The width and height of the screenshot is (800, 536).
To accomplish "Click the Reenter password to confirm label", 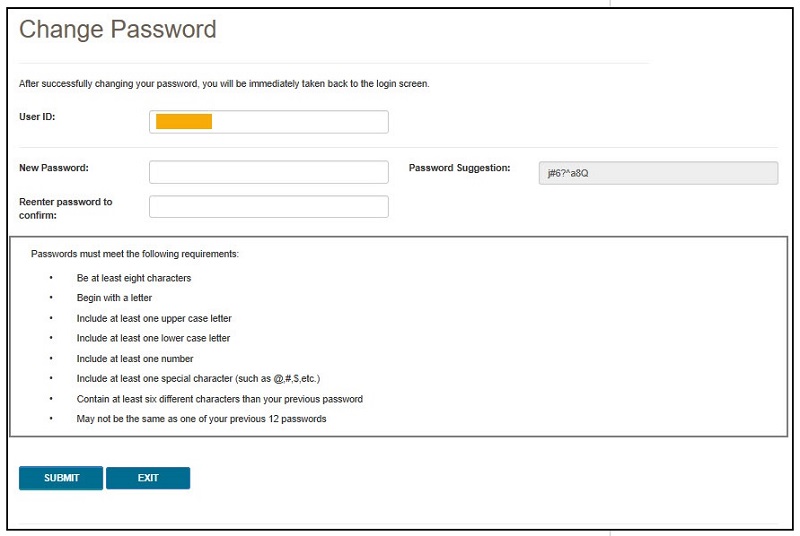I will coord(65,208).
